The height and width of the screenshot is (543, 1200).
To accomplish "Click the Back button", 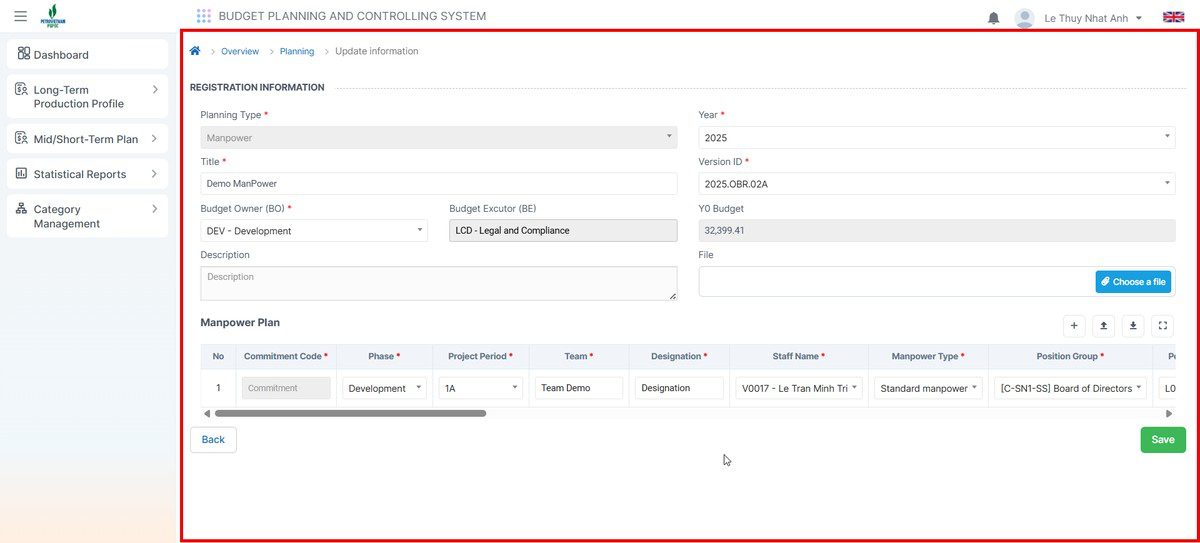I will pos(213,440).
